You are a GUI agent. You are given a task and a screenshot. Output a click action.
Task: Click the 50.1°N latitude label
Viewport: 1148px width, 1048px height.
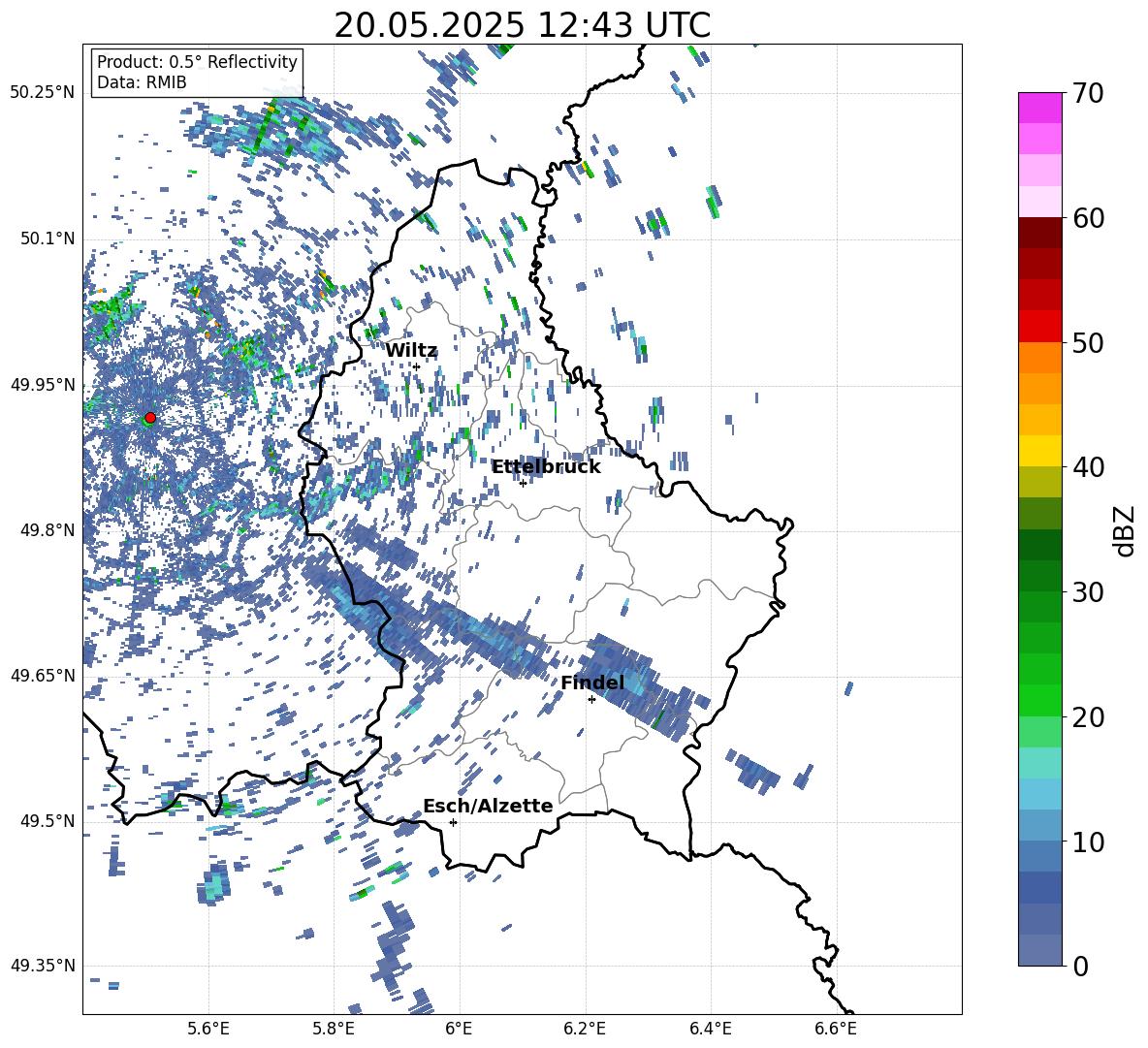(48, 238)
